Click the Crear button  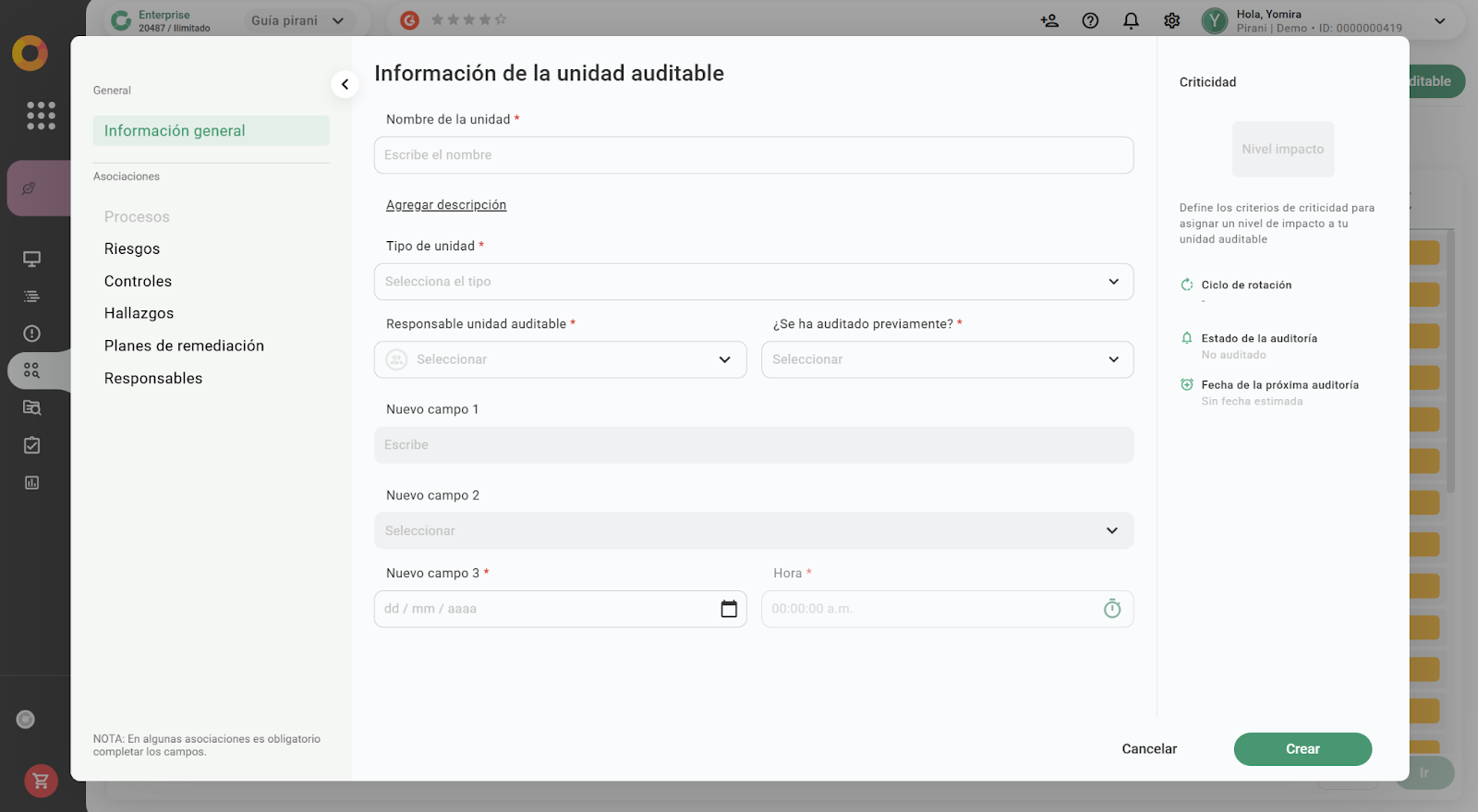(1302, 749)
